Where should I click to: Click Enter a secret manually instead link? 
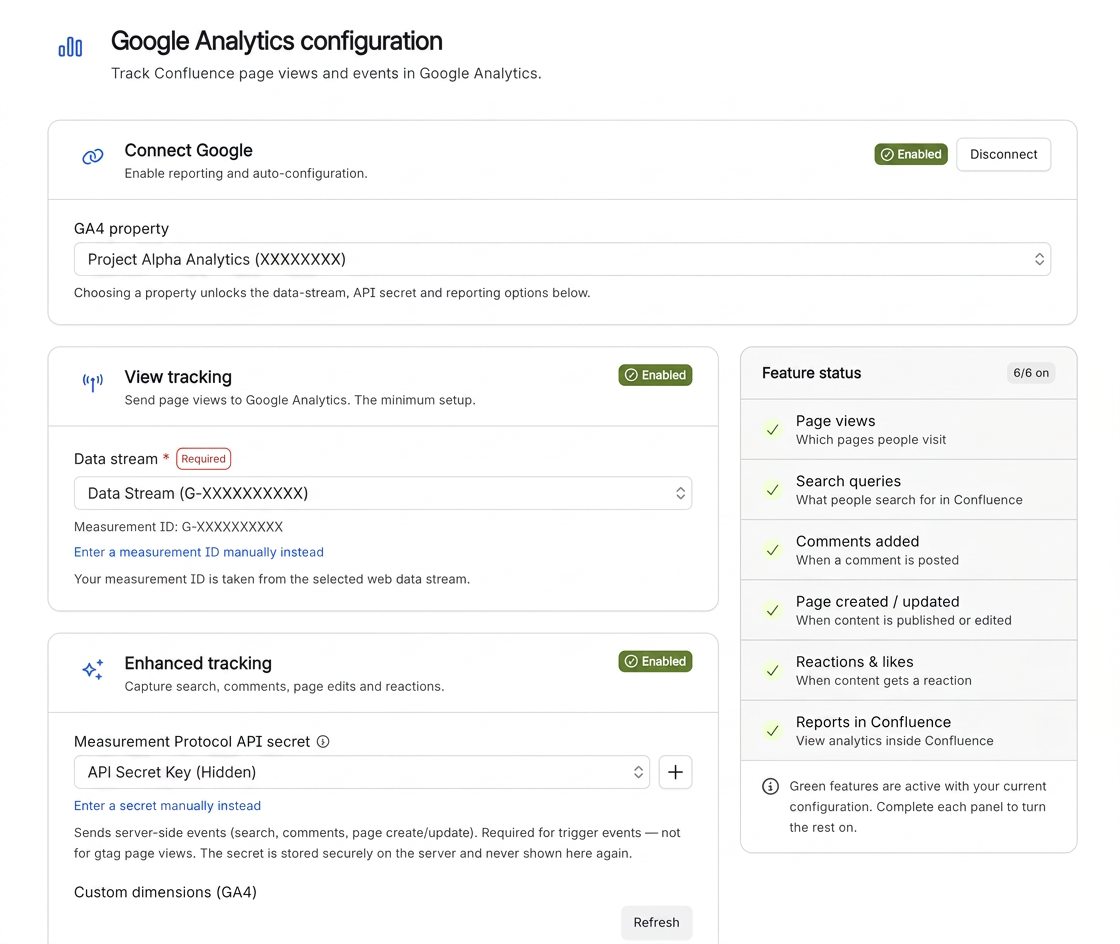point(167,805)
